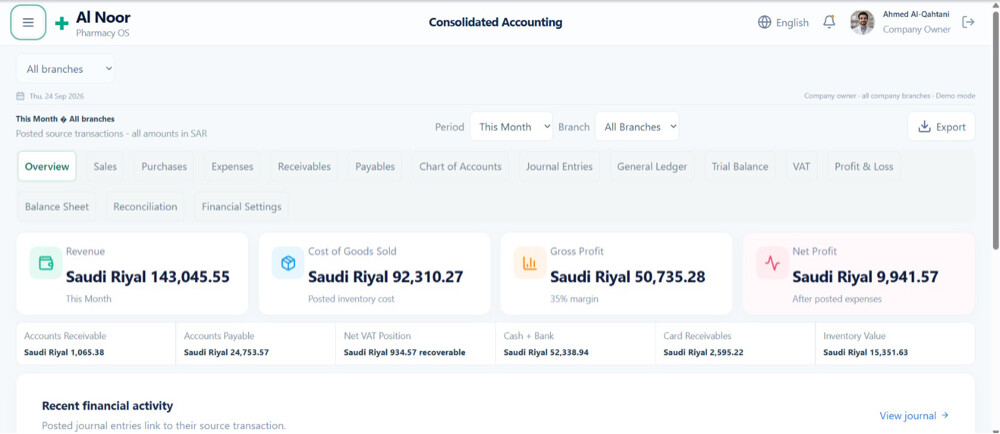
Task: Click the Cost of Goods Sold box icon
Action: point(288,263)
